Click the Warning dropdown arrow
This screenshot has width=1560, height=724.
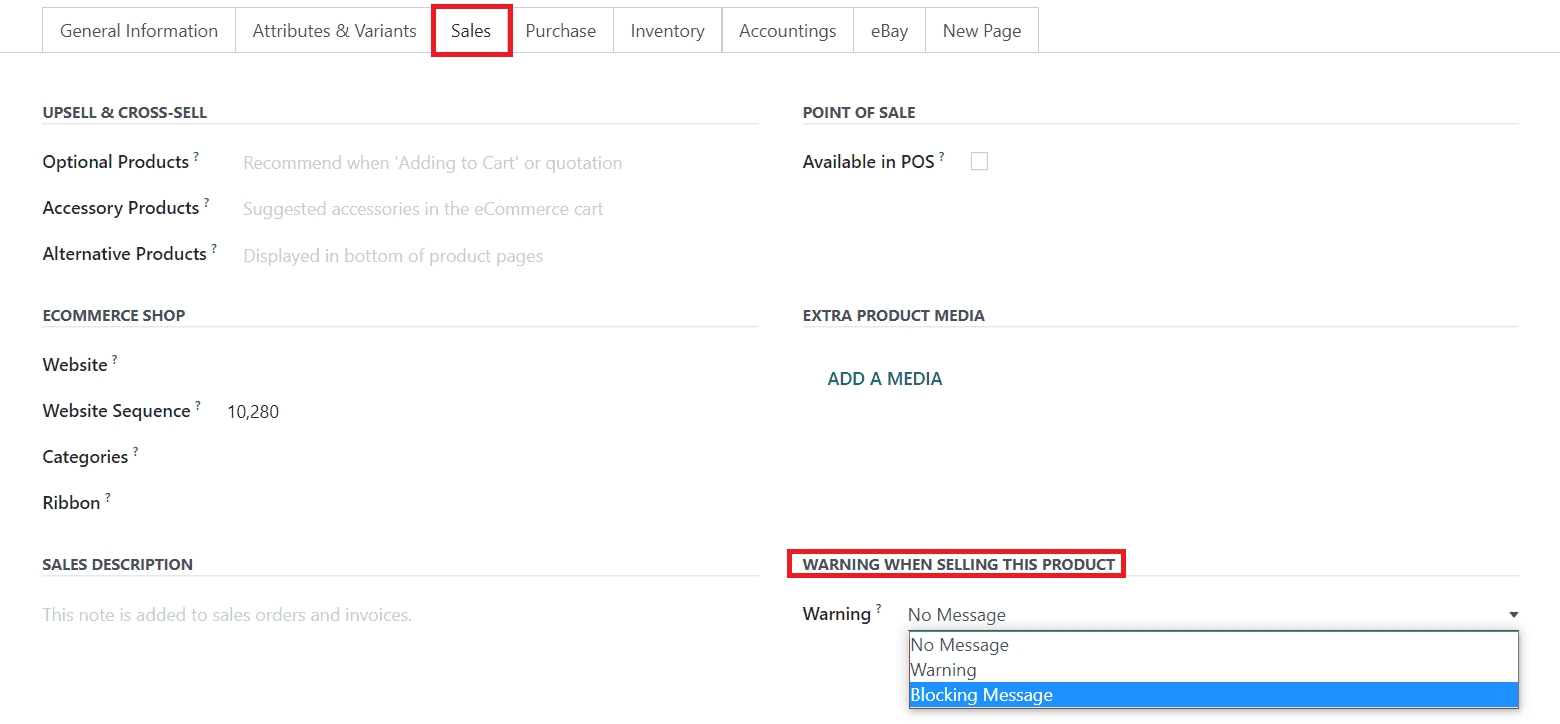(x=1513, y=615)
